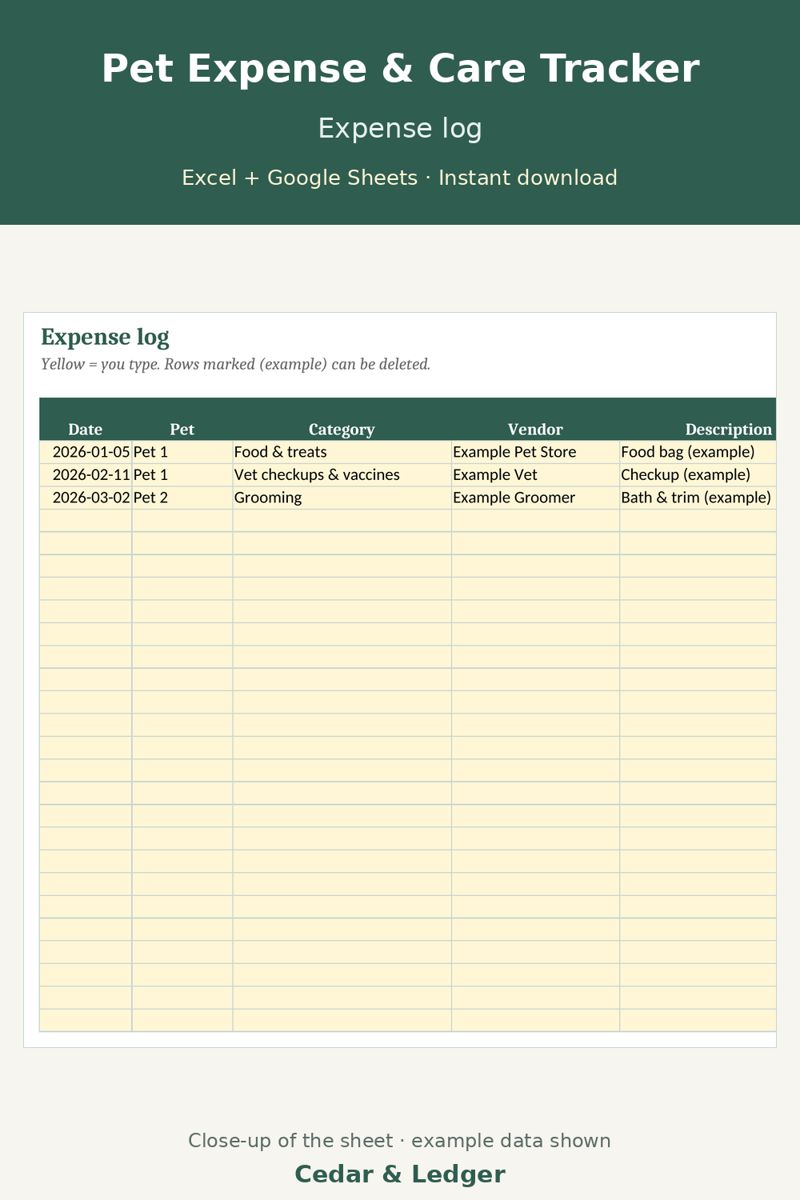Click the Expense log sheet heading
The height and width of the screenshot is (1200, 800).
[x=105, y=337]
